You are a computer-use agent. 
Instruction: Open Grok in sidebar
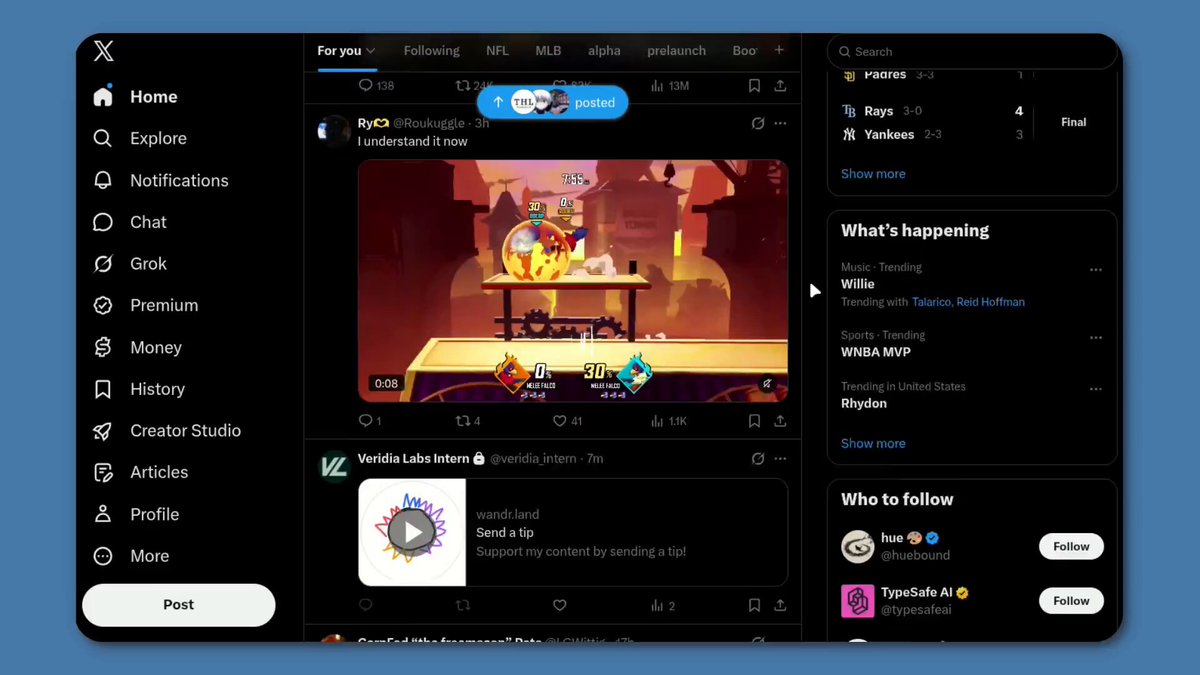coord(129,264)
